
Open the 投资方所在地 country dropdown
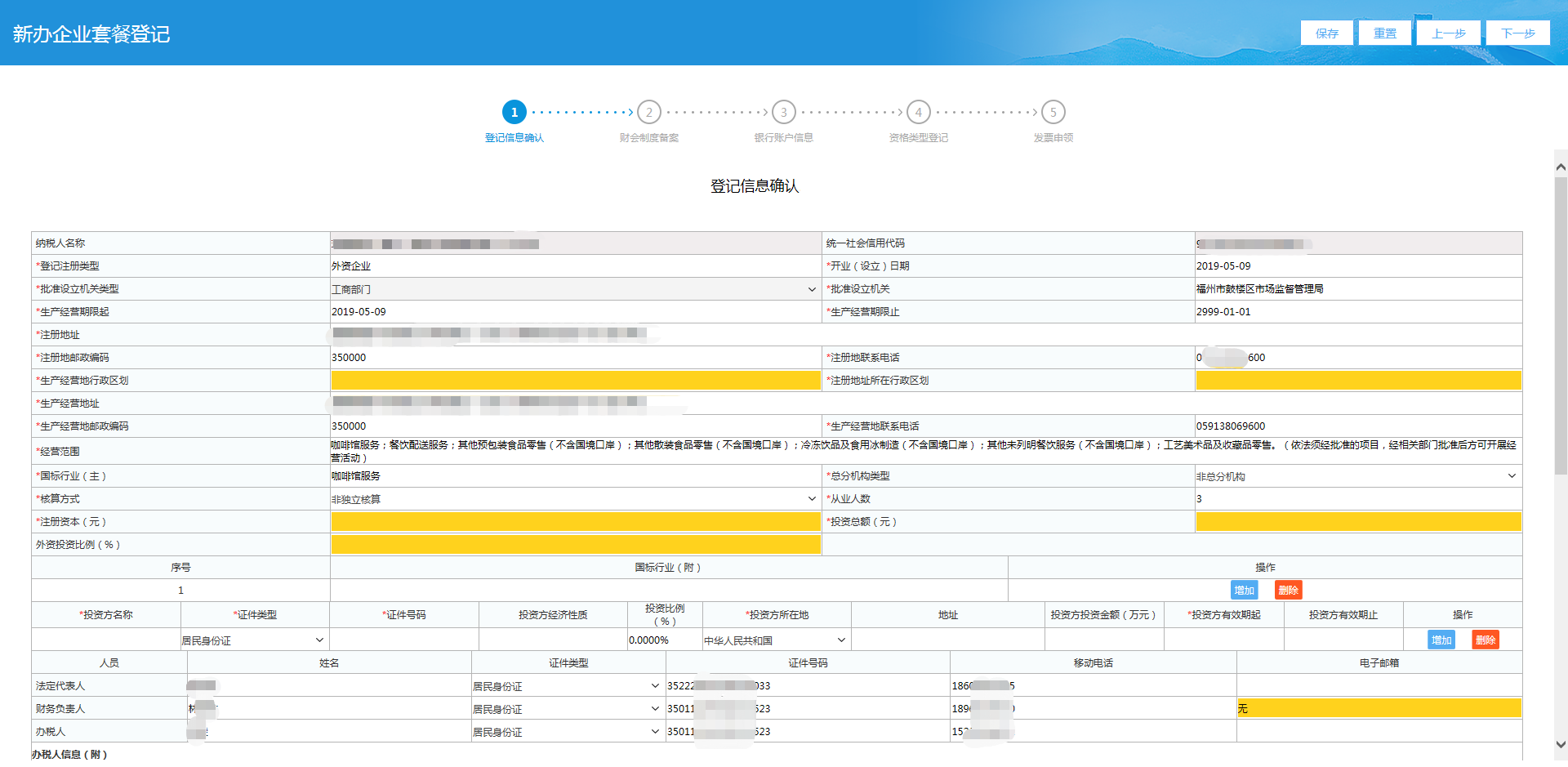click(x=775, y=640)
